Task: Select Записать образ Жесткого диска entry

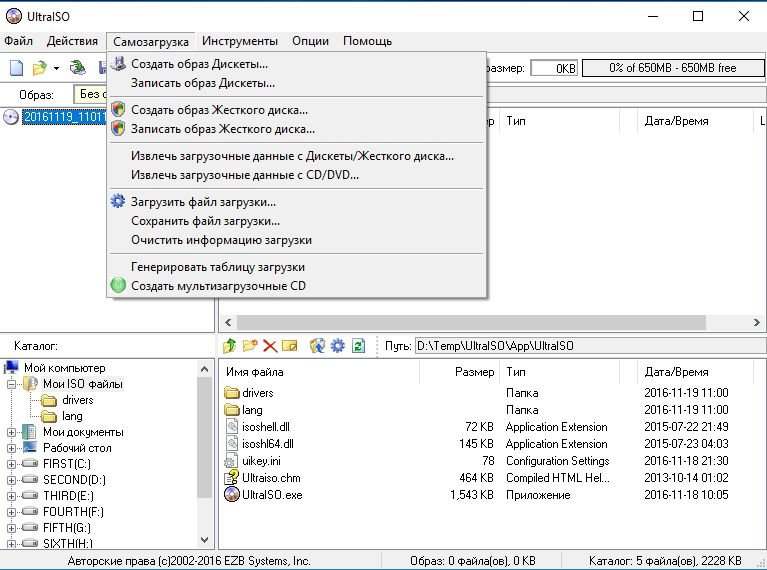Action: click(x=296, y=129)
